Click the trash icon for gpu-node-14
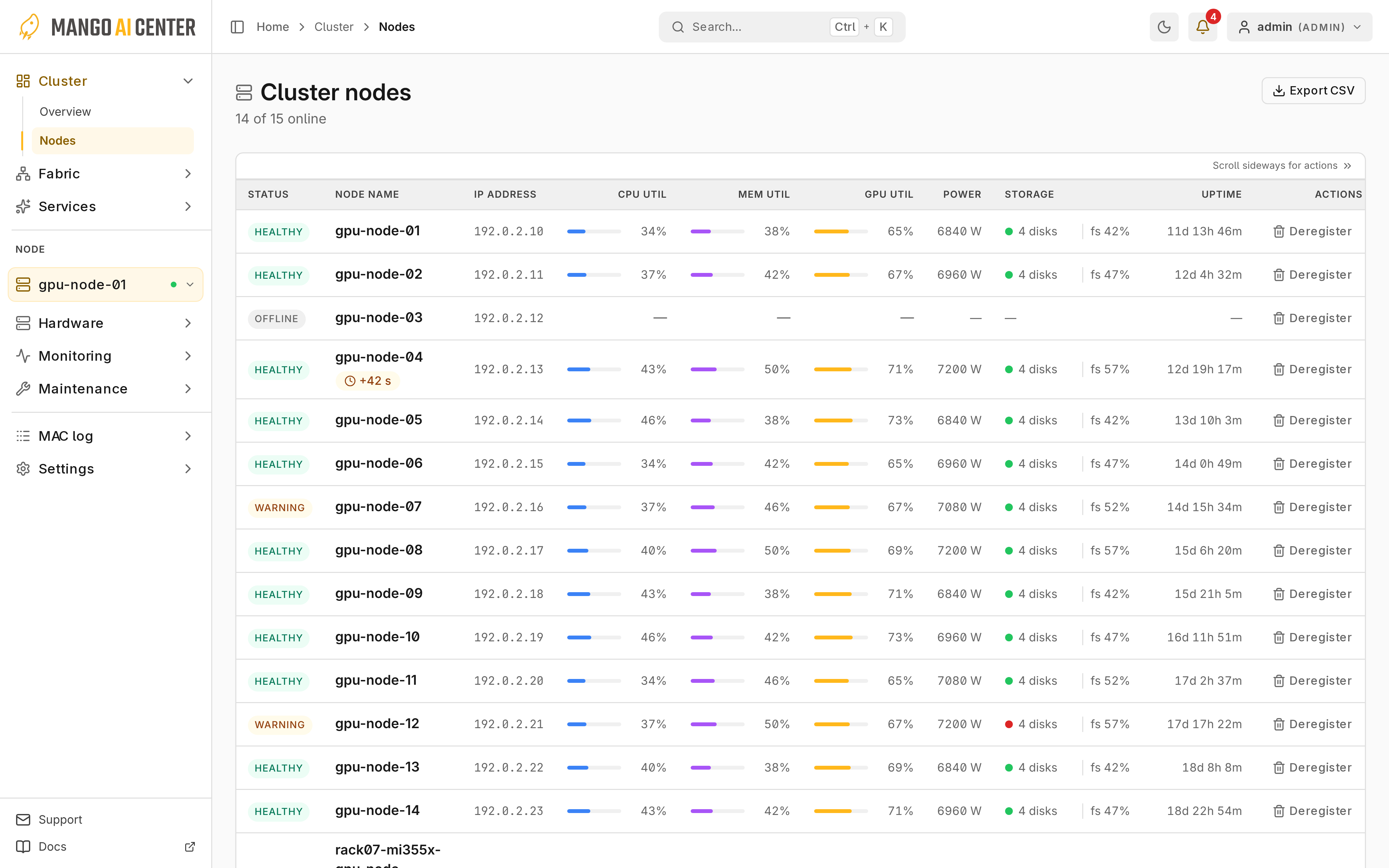The height and width of the screenshot is (868, 1389). (1278, 810)
